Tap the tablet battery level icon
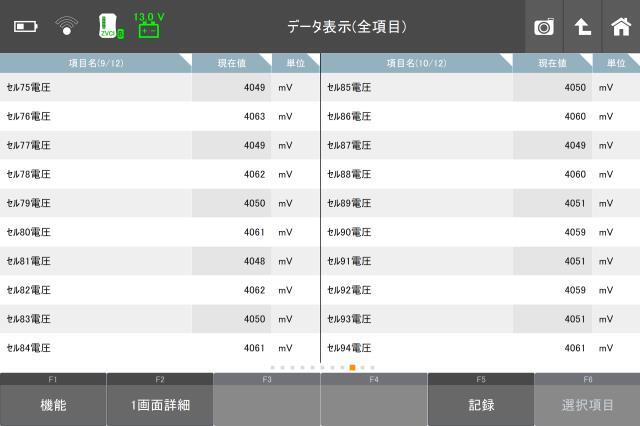 coord(25,27)
